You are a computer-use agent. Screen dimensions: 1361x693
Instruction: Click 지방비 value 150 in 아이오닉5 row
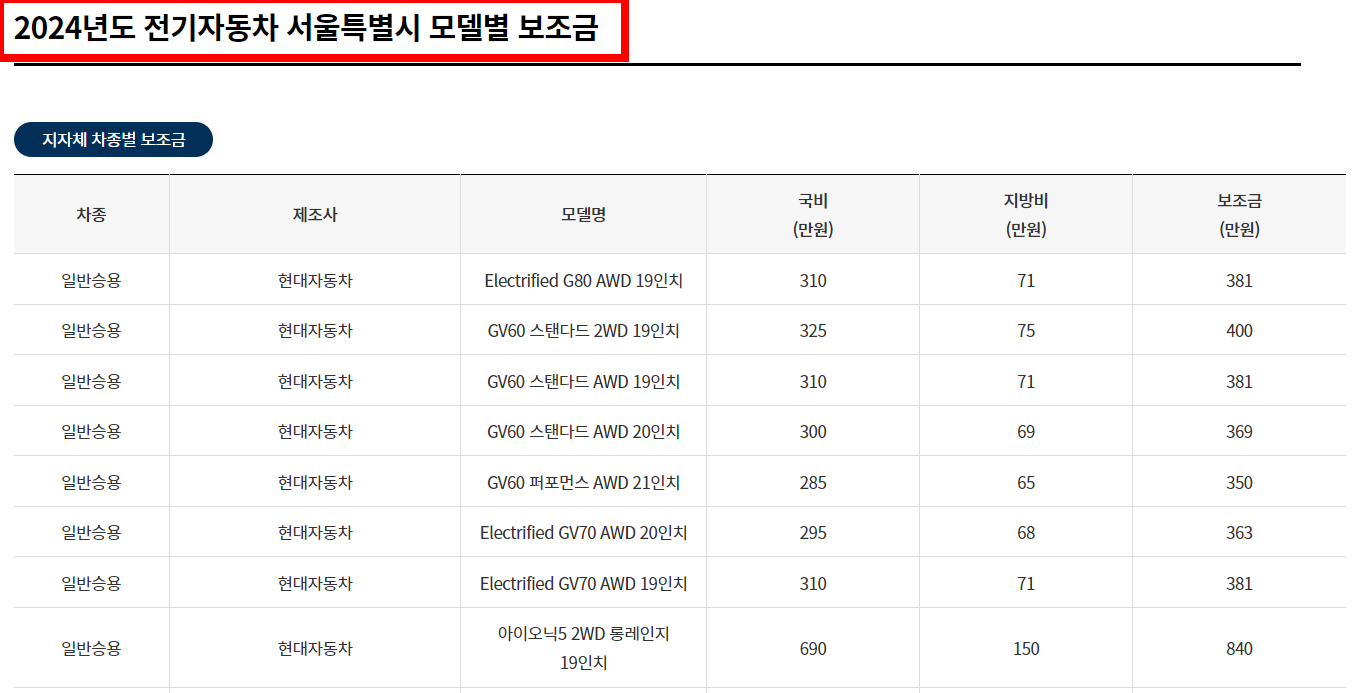coord(1026,649)
